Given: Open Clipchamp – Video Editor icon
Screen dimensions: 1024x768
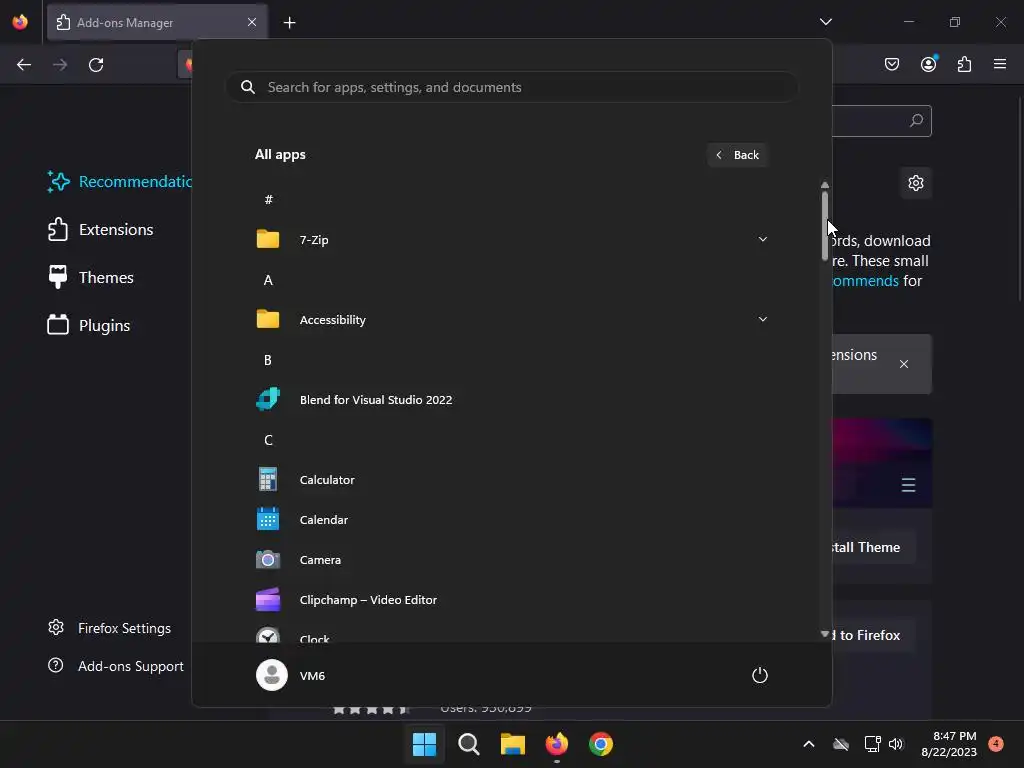Looking at the screenshot, I should pyautogui.click(x=268, y=600).
